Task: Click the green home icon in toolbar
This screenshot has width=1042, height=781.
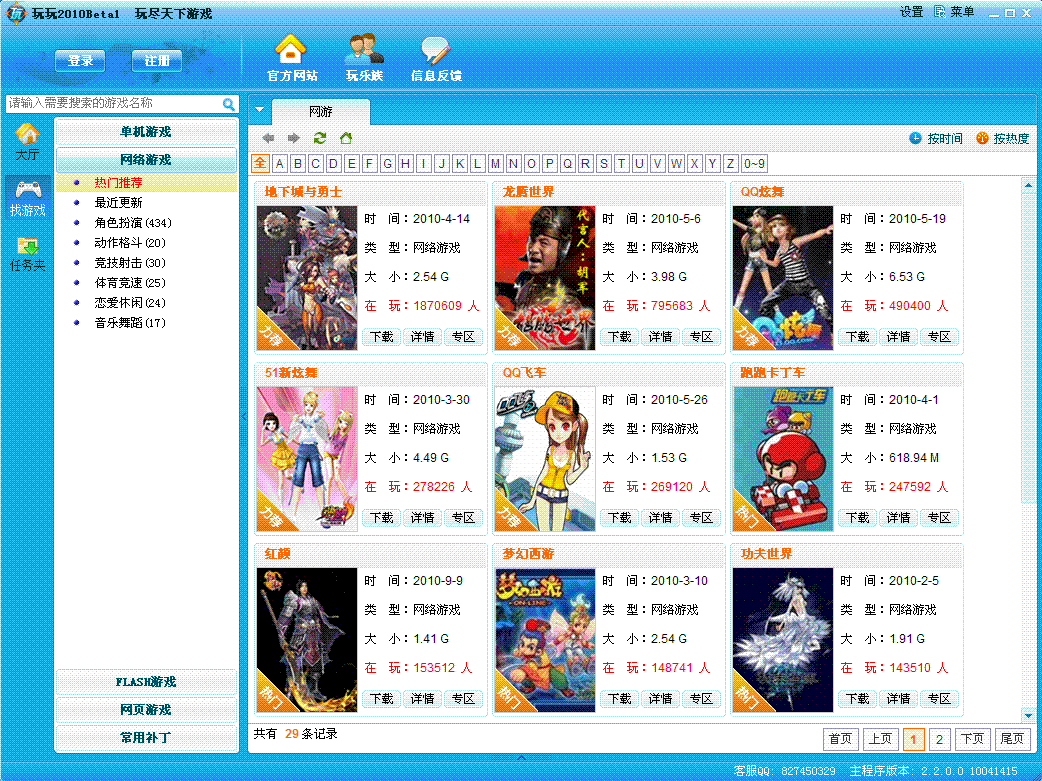Action: coord(346,138)
